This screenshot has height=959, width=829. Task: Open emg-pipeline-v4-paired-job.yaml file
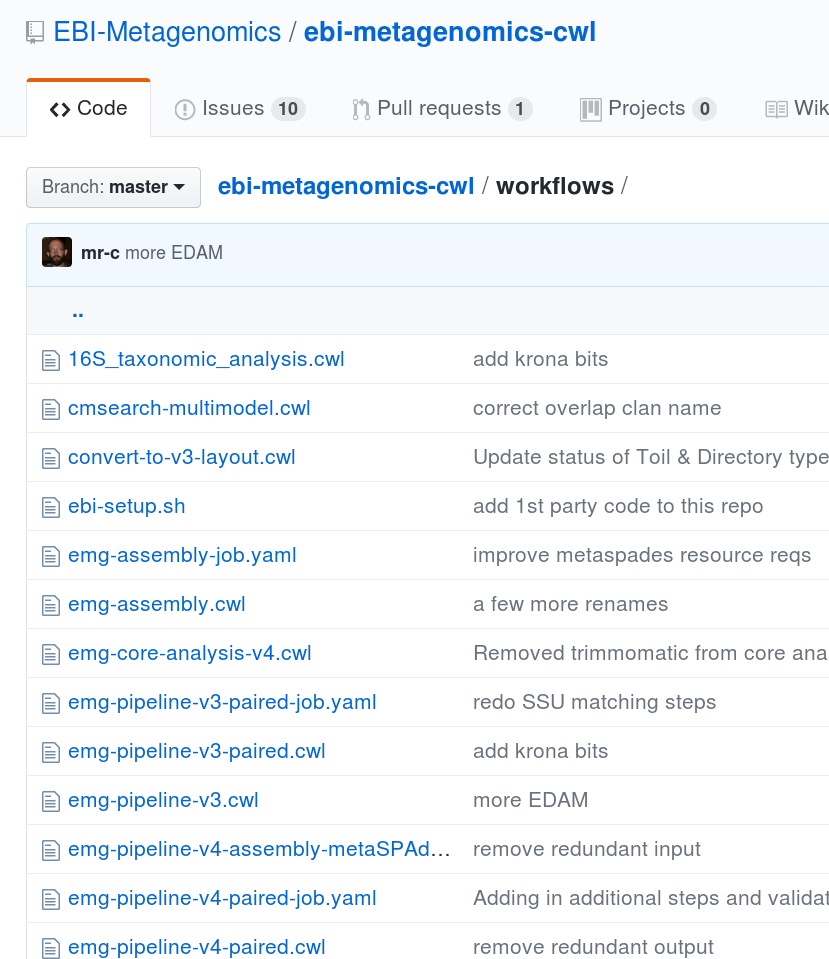(222, 898)
